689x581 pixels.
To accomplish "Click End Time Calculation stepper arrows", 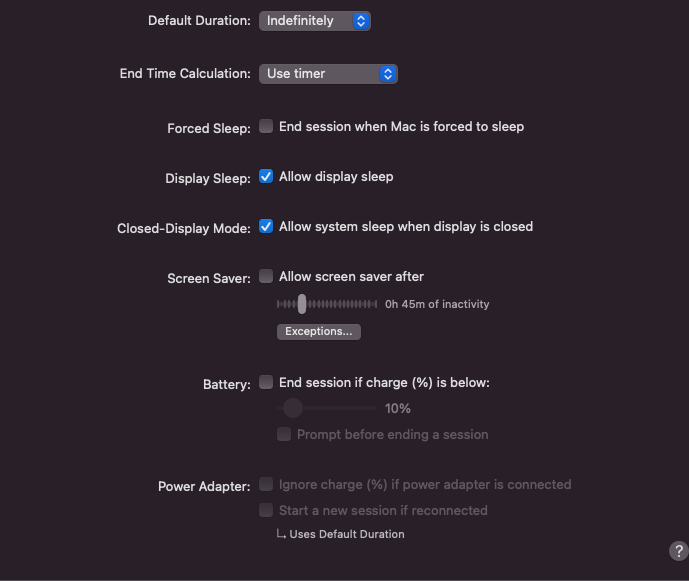I will 388,74.
